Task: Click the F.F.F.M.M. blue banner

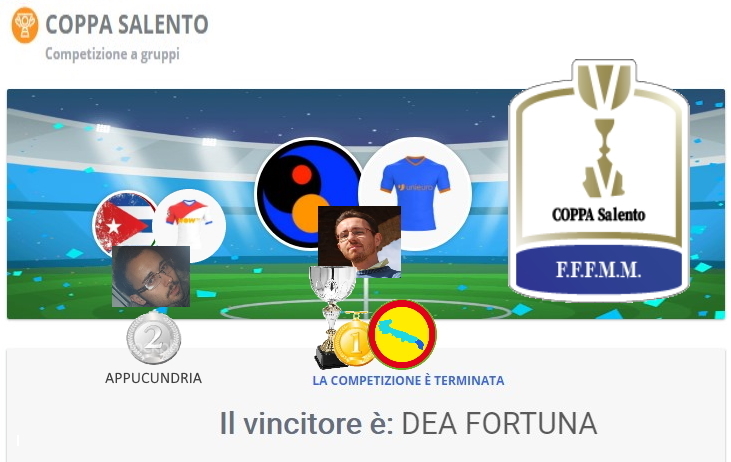Action: click(x=599, y=270)
